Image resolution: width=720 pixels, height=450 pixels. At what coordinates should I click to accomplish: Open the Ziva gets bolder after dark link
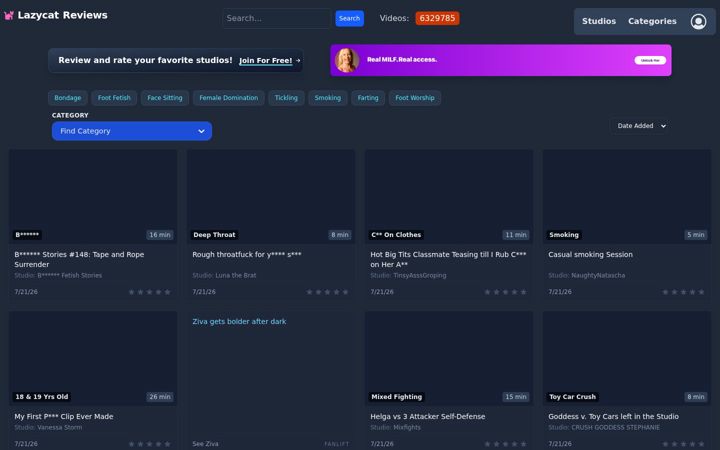pyautogui.click(x=239, y=321)
